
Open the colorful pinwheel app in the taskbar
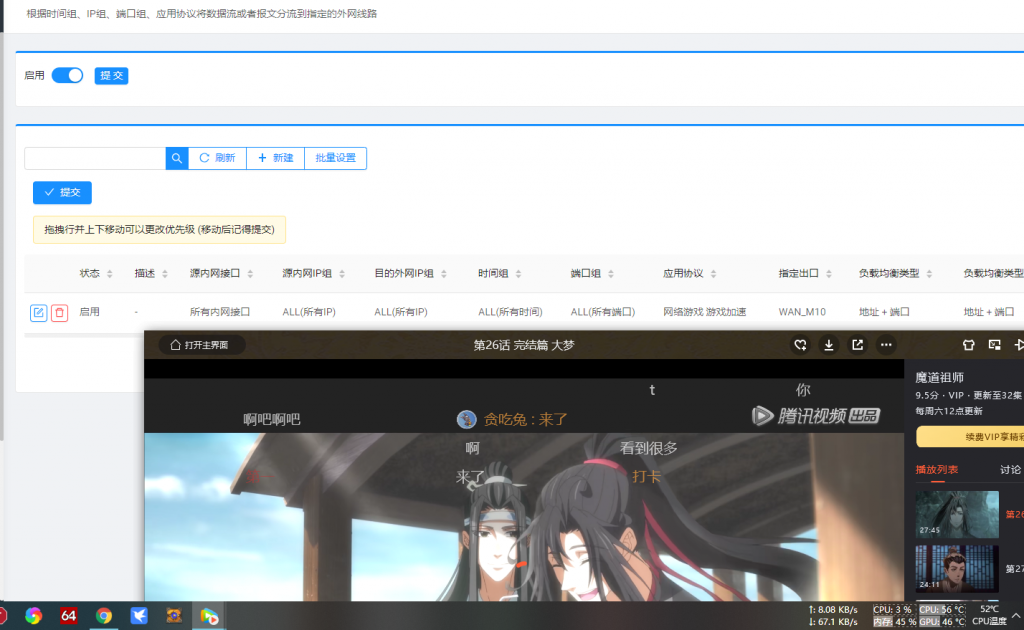33,616
